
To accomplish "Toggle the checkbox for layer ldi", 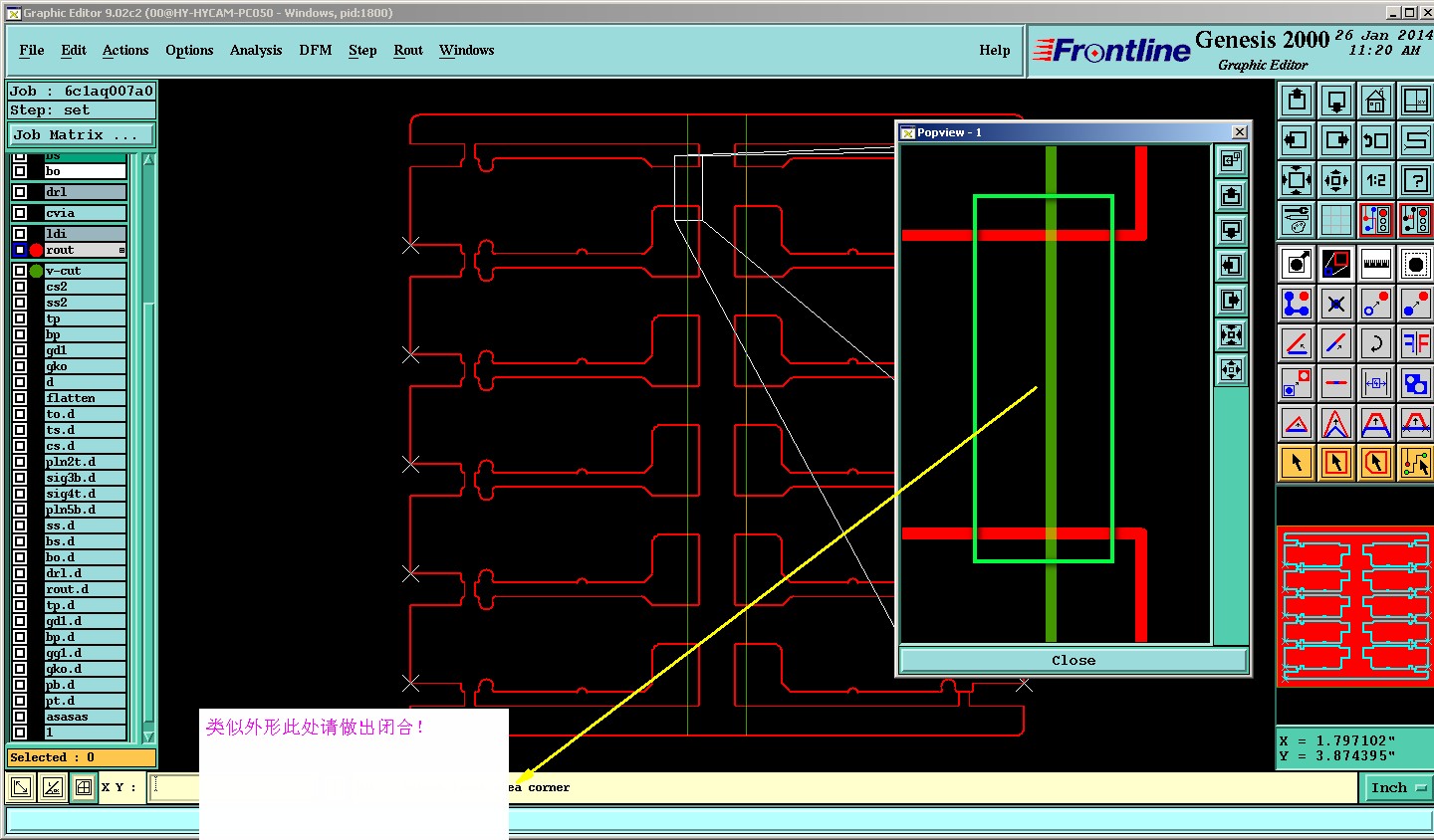I will 20,234.
